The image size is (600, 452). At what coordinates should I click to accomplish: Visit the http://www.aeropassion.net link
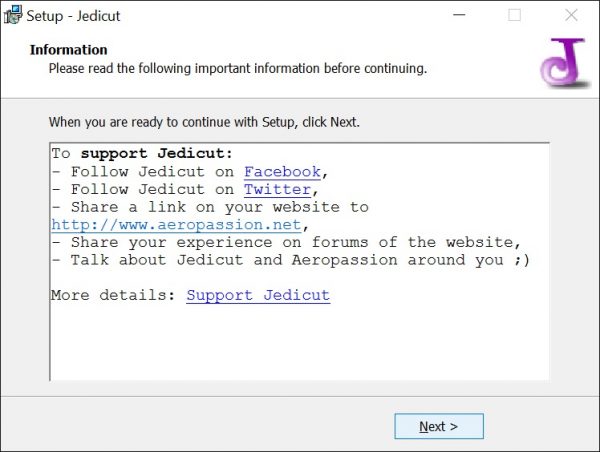click(x=176, y=225)
